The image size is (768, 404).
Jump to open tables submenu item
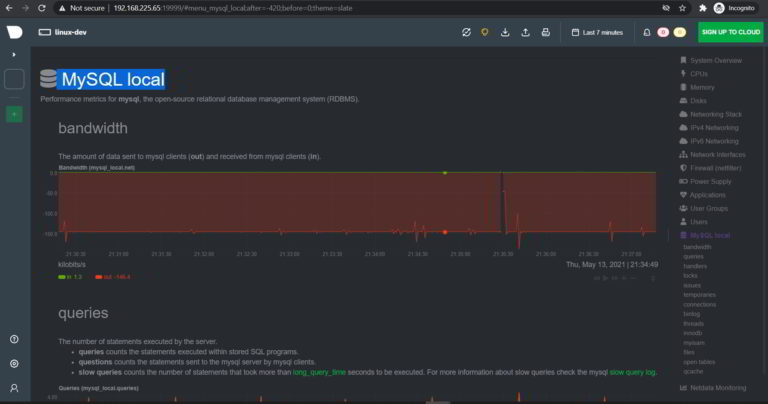click(699, 362)
